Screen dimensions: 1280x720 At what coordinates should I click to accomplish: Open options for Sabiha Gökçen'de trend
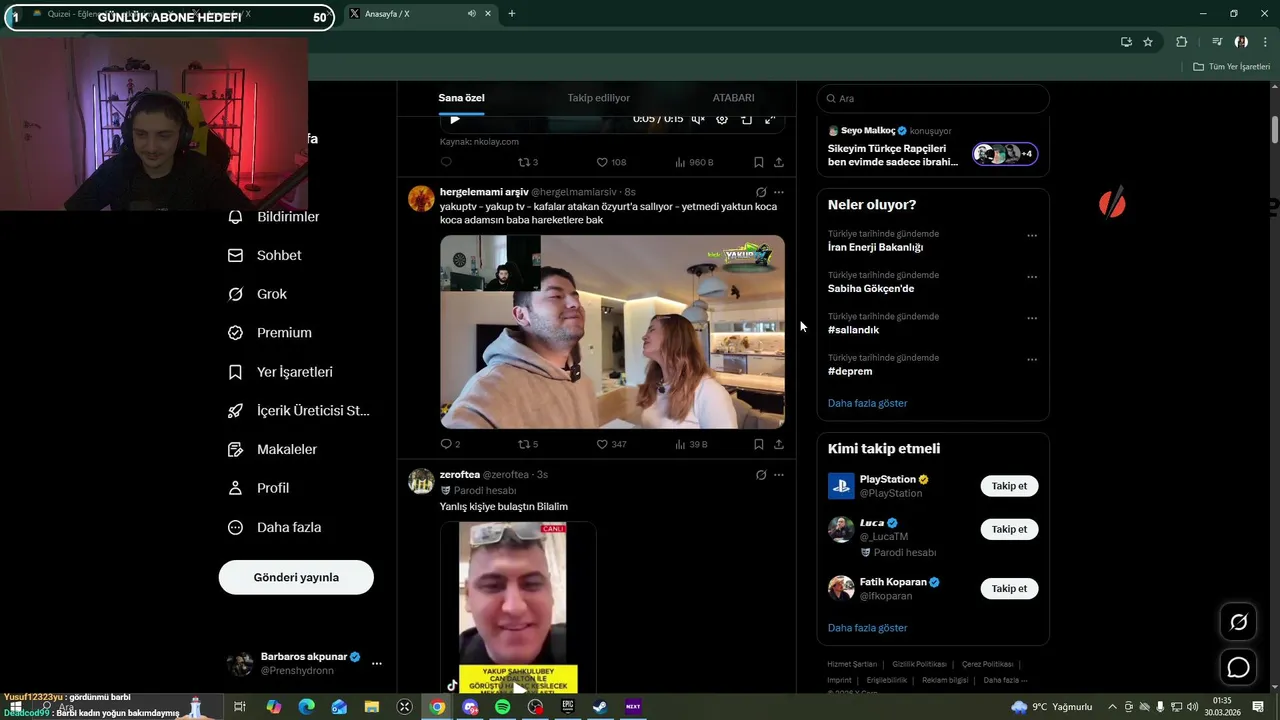coord(1032,277)
